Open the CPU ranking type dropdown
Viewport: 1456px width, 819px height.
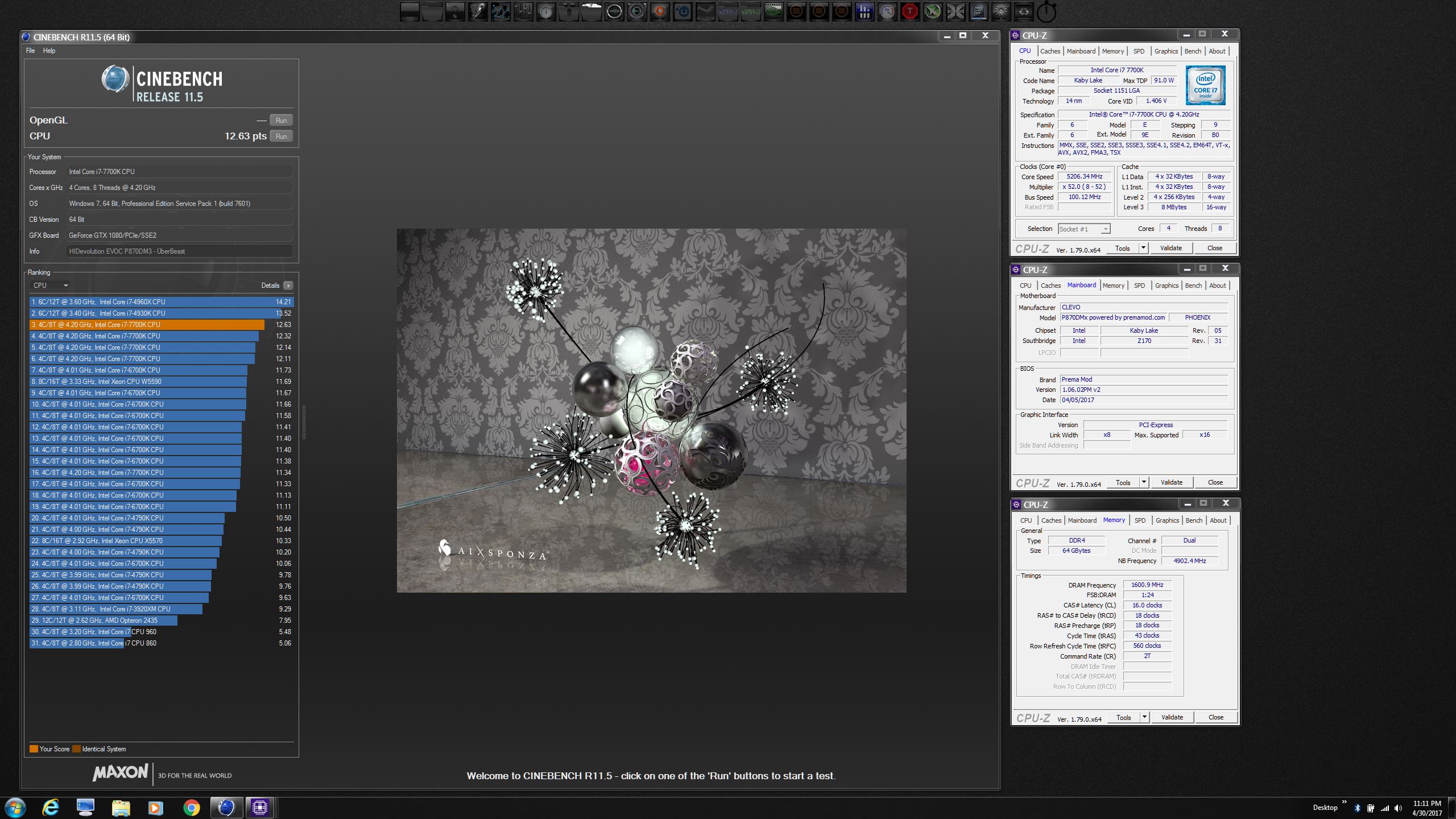point(50,286)
